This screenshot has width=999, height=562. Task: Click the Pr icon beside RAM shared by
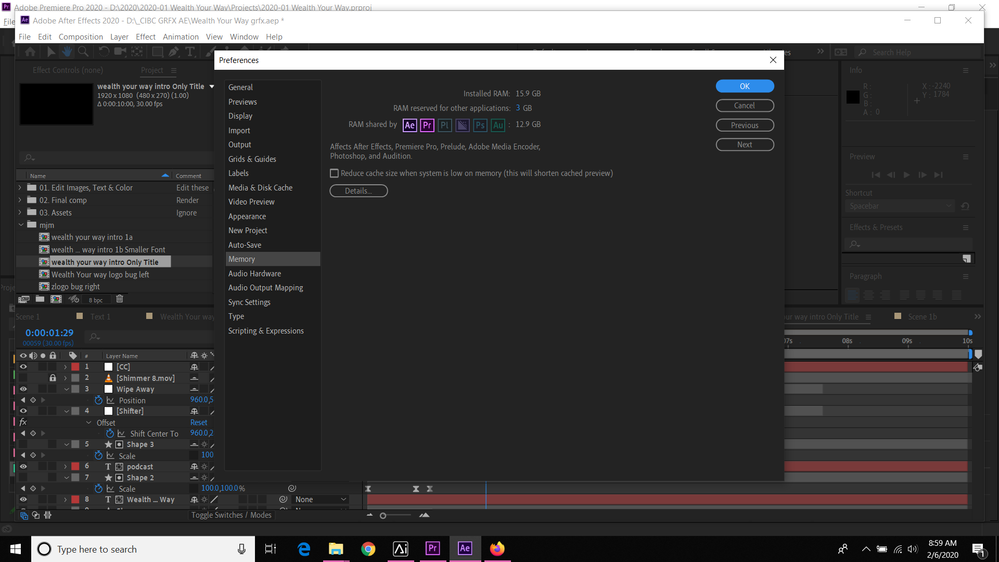coord(427,125)
